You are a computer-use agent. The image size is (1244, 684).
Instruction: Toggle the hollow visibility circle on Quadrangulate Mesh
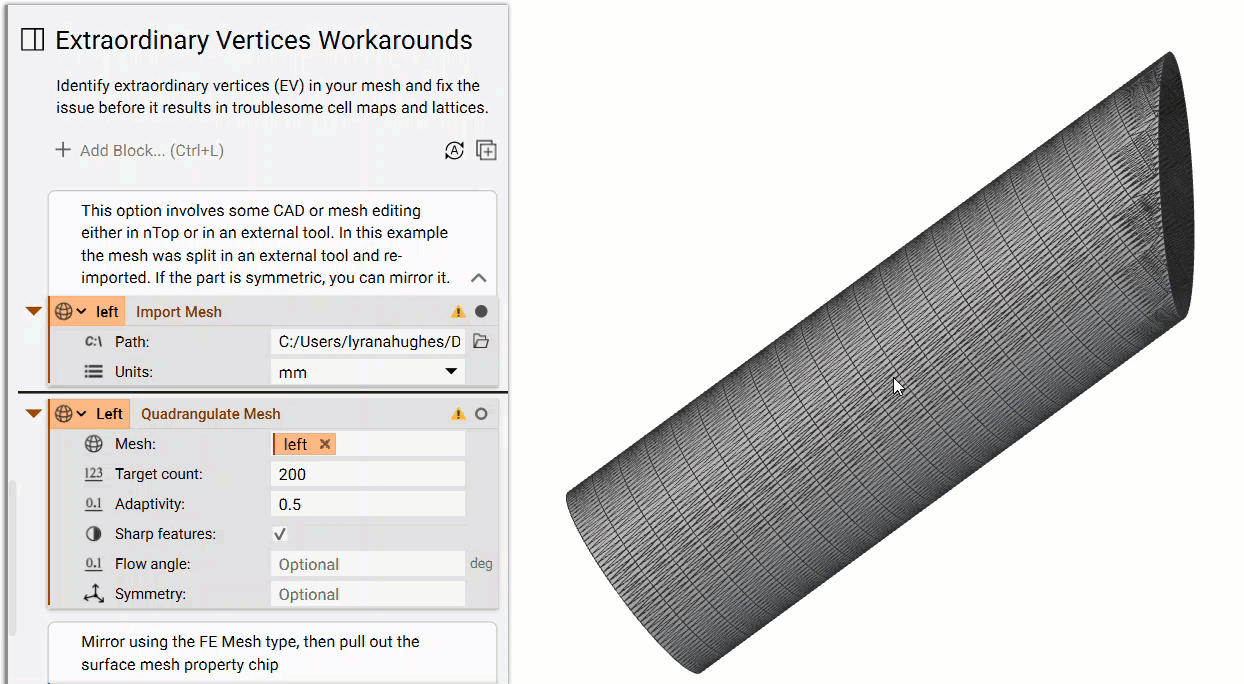point(480,413)
